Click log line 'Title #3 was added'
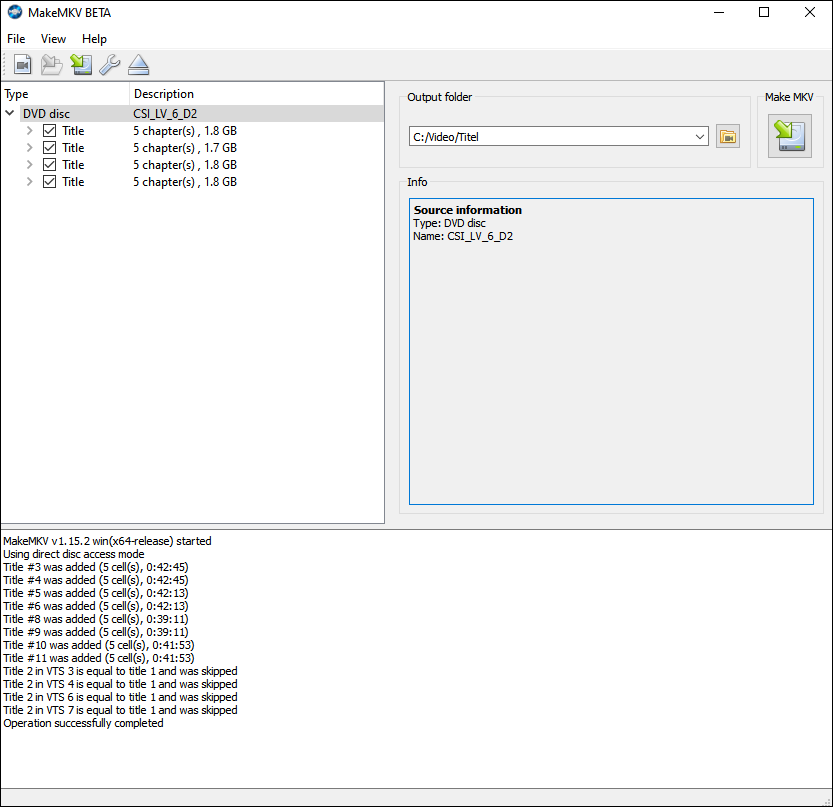This screenshot has width=833, height=807. point(96,567)
